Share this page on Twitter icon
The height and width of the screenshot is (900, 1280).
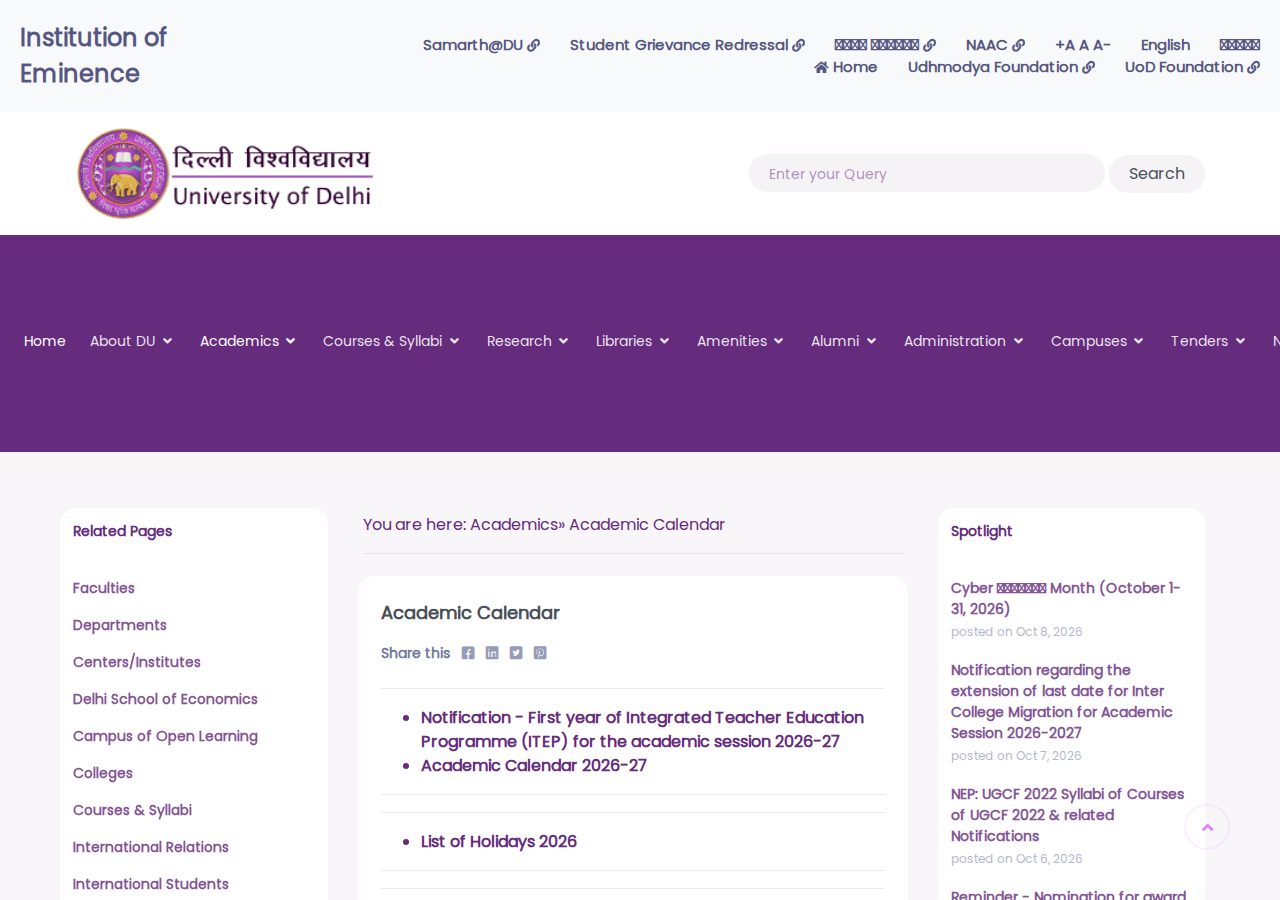click(516, 653)
